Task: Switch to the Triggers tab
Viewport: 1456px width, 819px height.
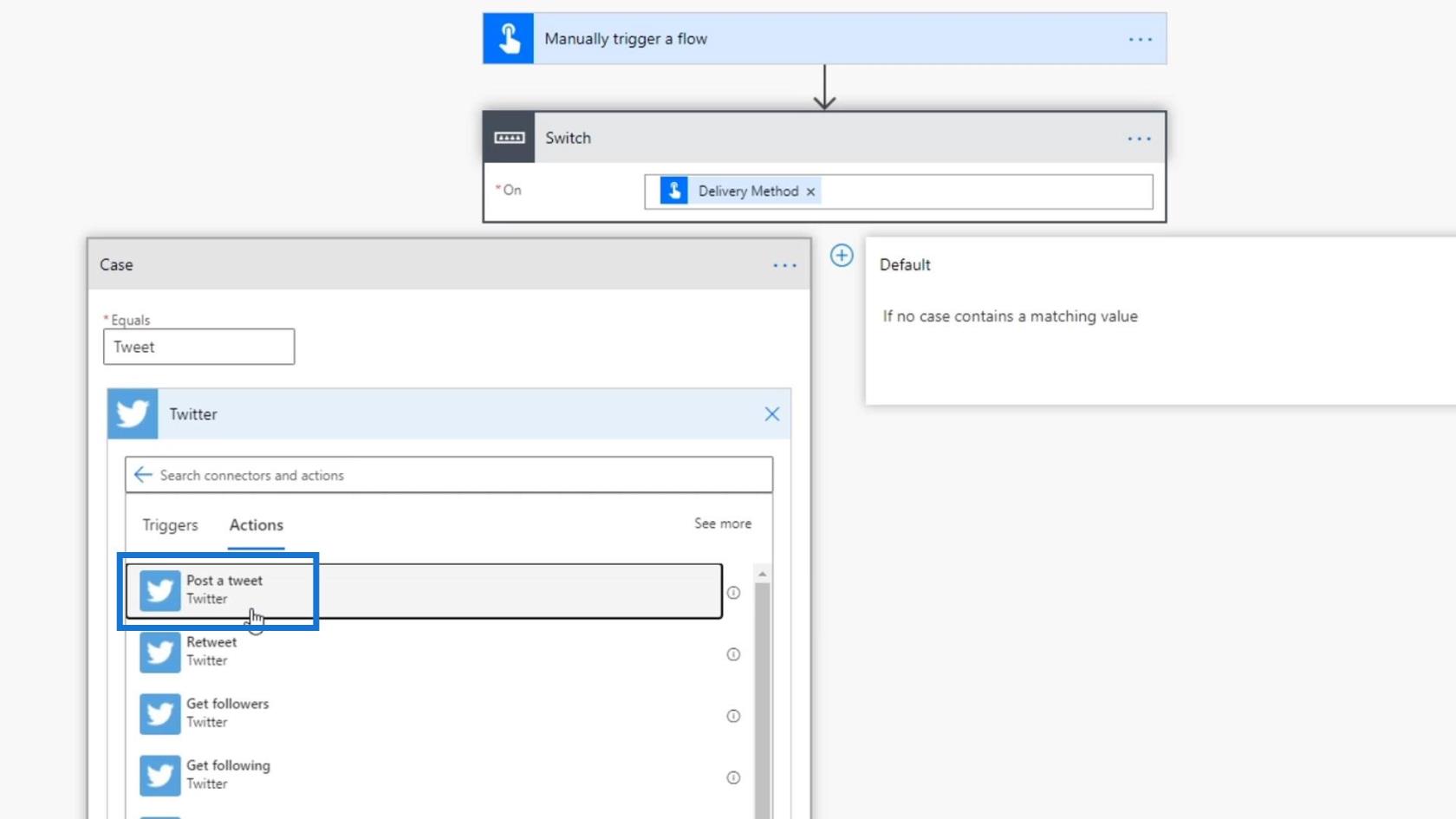Action: (x=170, y=525)
